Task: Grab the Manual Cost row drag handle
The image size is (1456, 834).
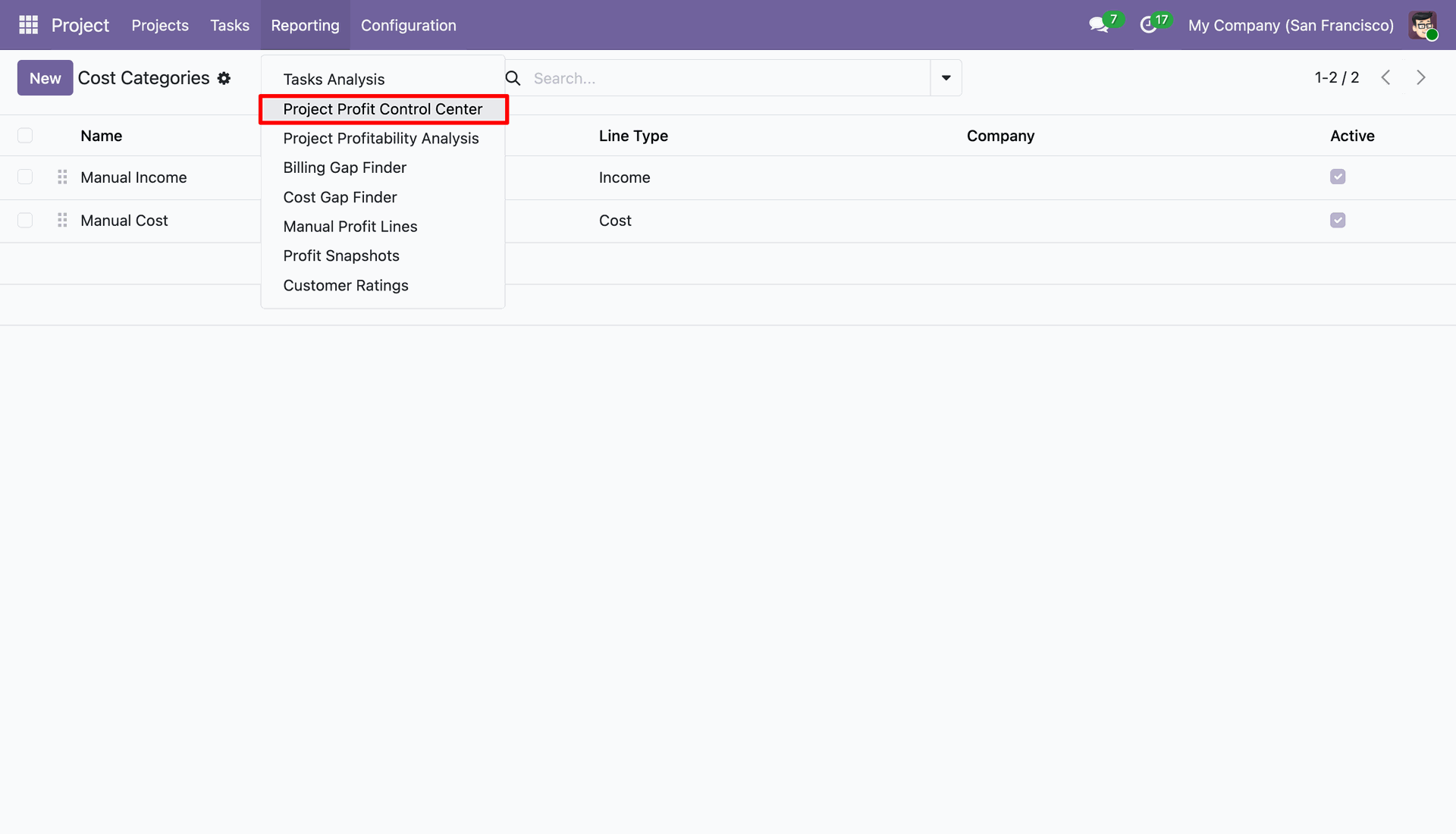Action: click(x=62, y=220)
